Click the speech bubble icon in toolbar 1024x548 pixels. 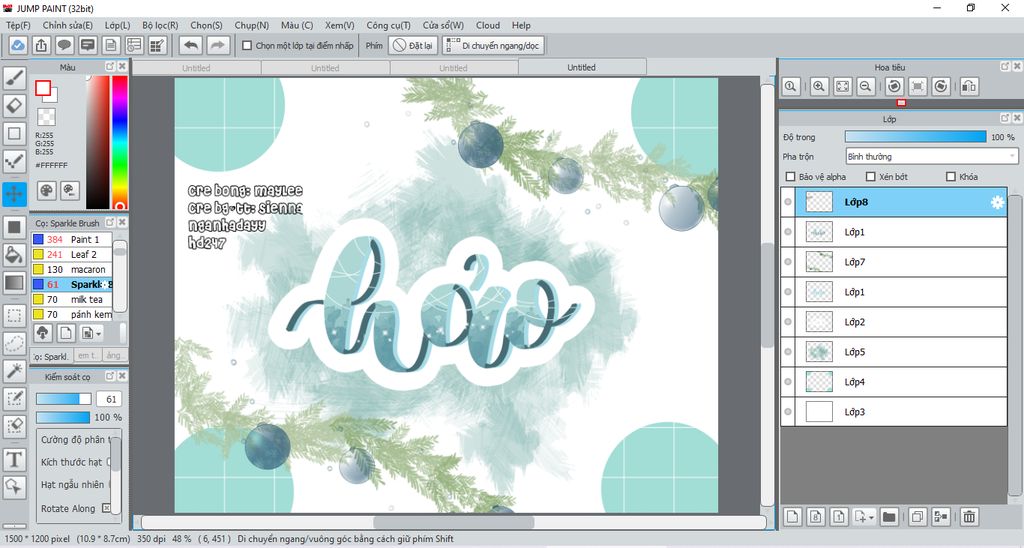click(64, 46)
